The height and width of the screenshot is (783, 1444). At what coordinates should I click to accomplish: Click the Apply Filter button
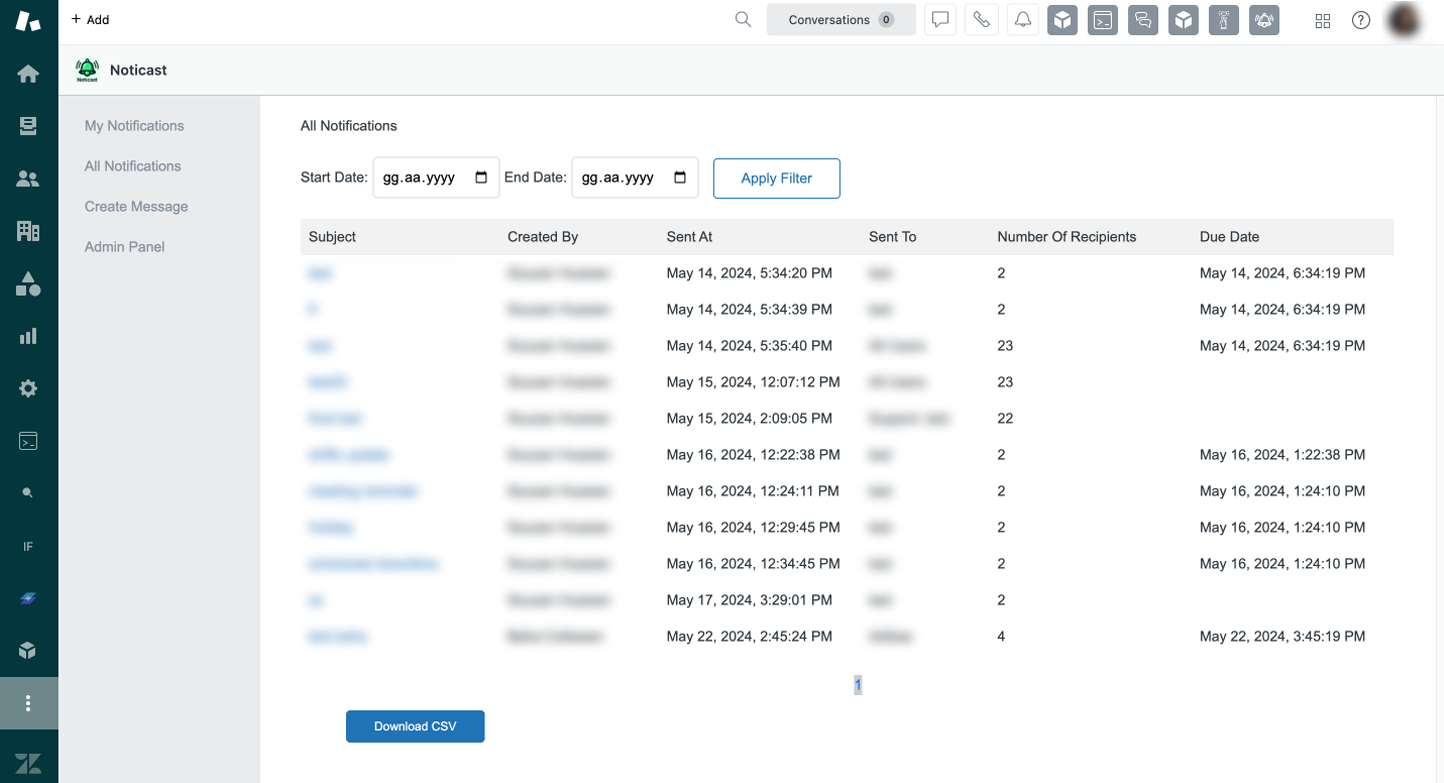776,178
